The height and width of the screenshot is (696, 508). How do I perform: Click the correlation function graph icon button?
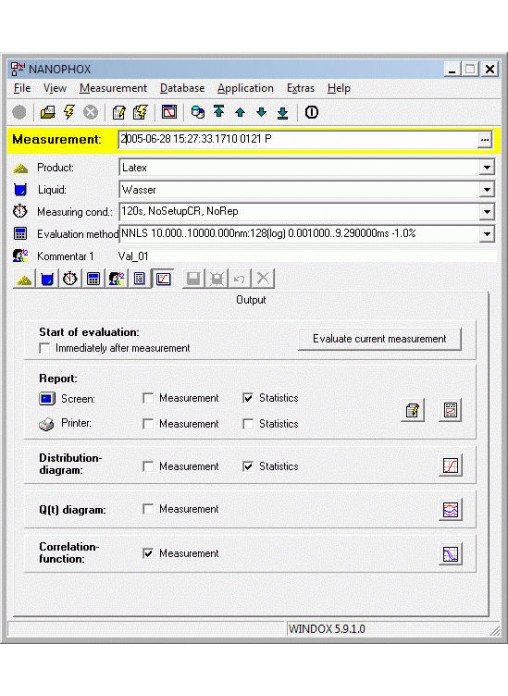(x=451, y=554)
